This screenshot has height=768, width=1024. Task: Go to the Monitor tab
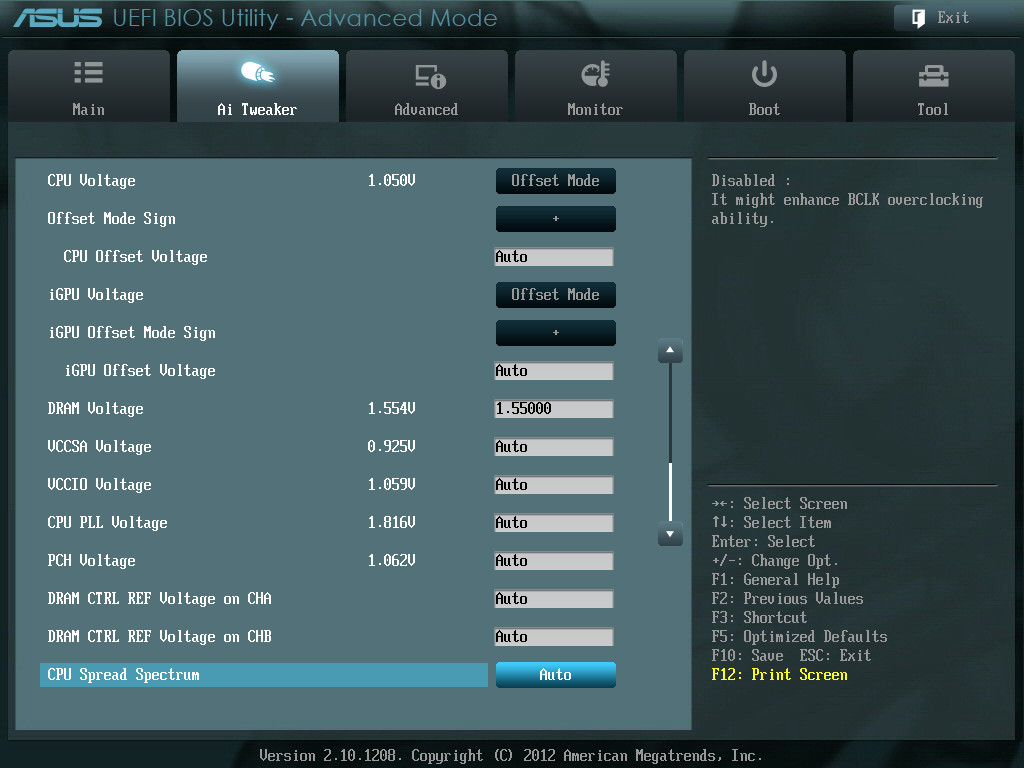pos(596,86)
